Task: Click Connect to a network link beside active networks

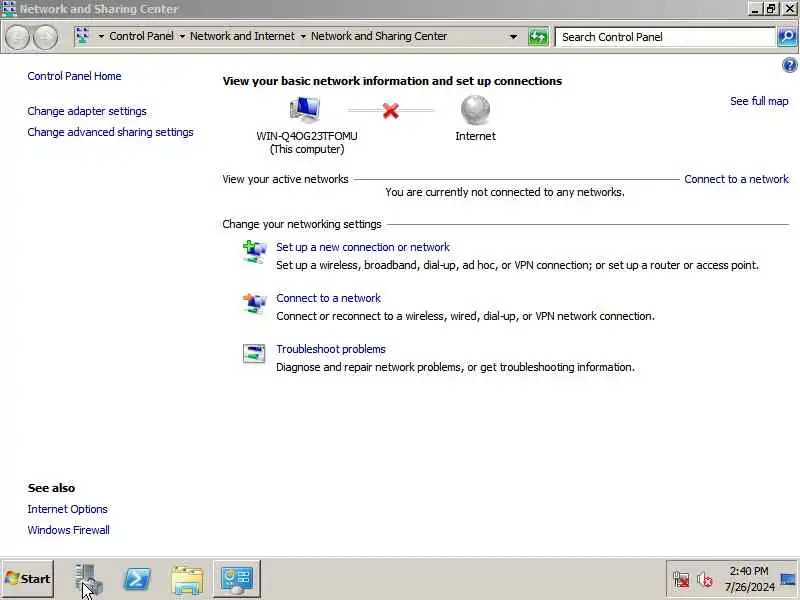Action: tap(736, 179)
